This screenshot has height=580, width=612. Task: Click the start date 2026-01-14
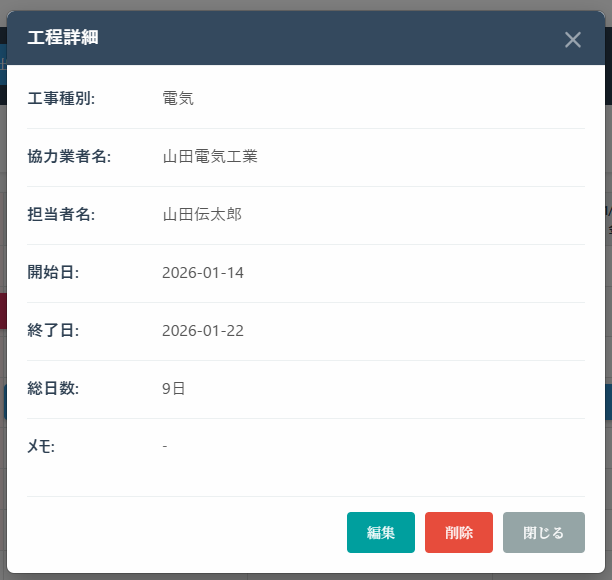[x=203, y=273]
